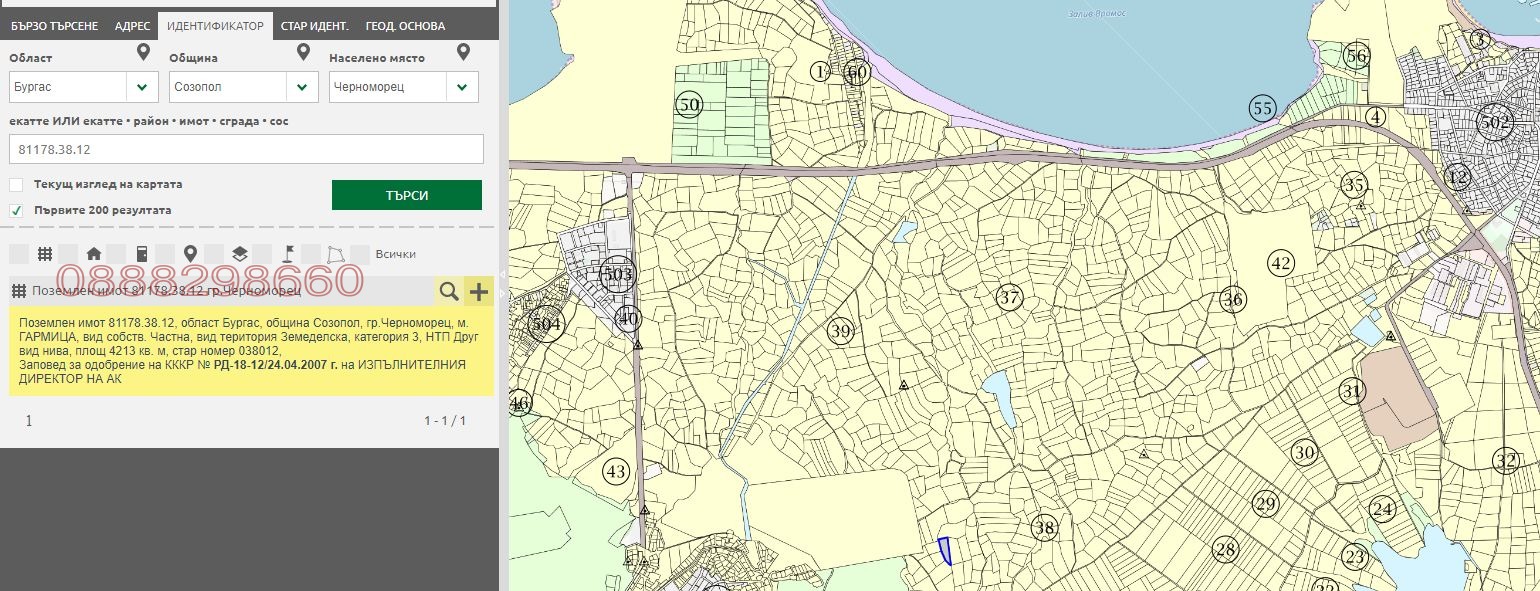The height and width of the screenshot is (591, 1540).
Task: Click the blue highlighted parcel on map
Action: (x=944, y=551)
